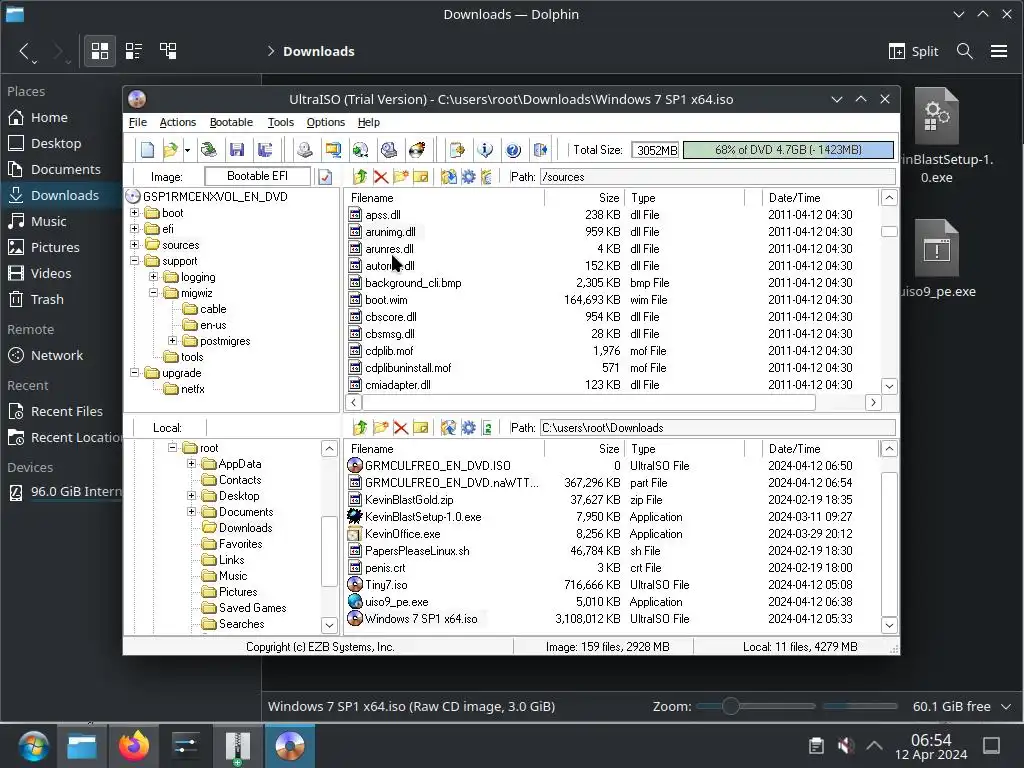Click image list scroll down arrow

[x=889, y=386]
